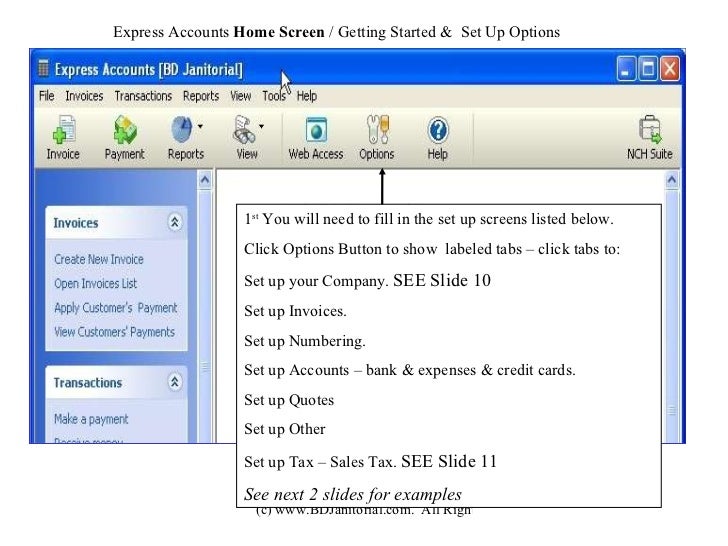This screenshot has height=546, width=728.
Task: Click the Reports pie chart icon
Action: click(182, 129)
